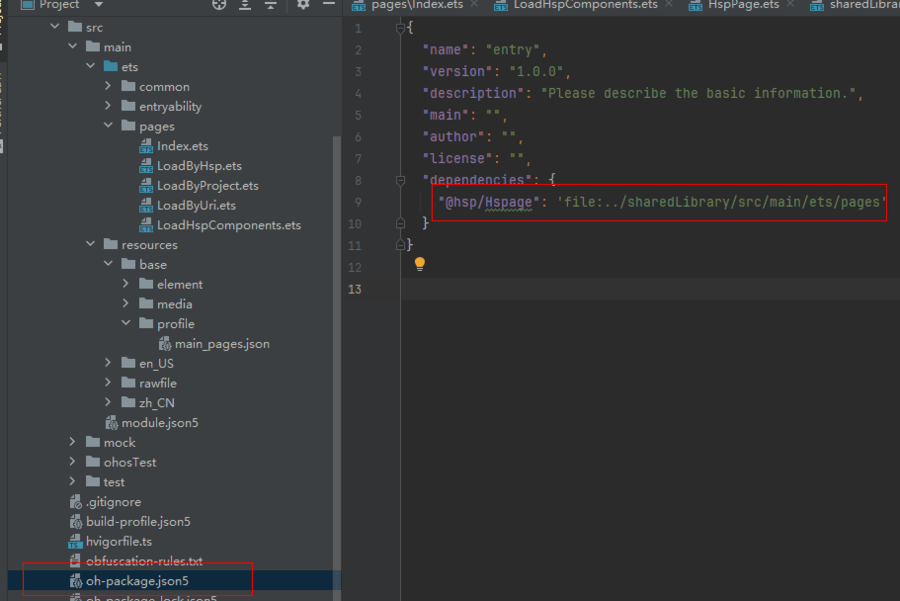Open LoadByHsp.ets in the project tree

pyautogui.click(x=199, y=166)
